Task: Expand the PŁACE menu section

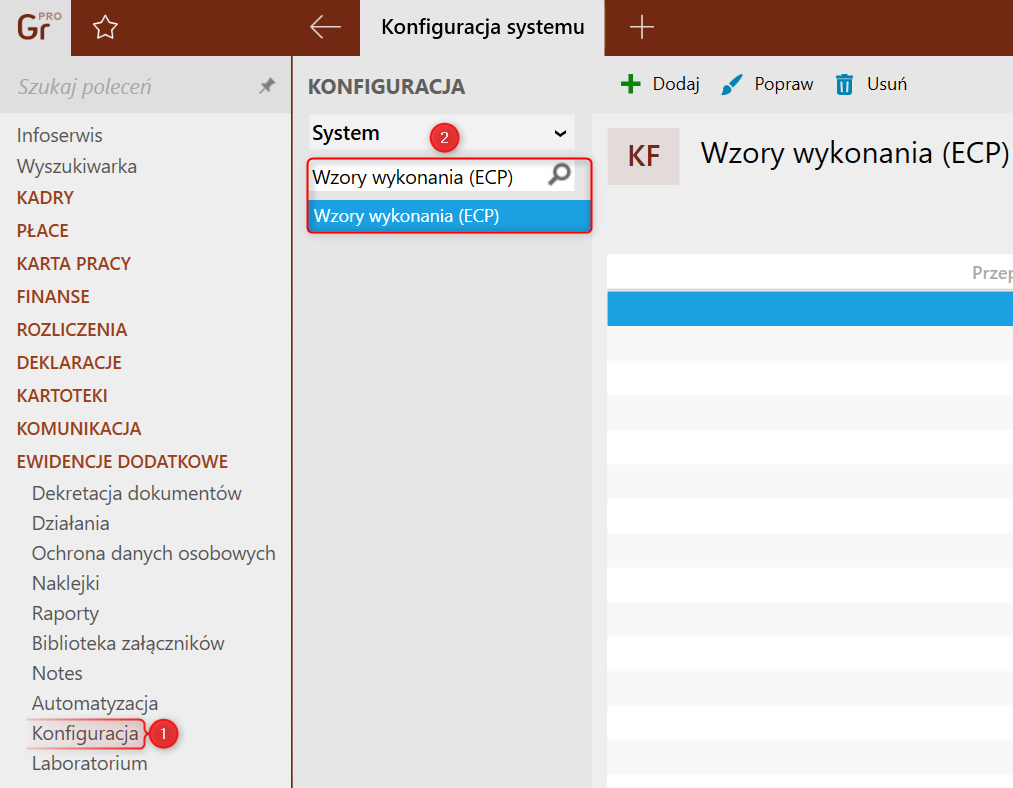Action: 43,231
